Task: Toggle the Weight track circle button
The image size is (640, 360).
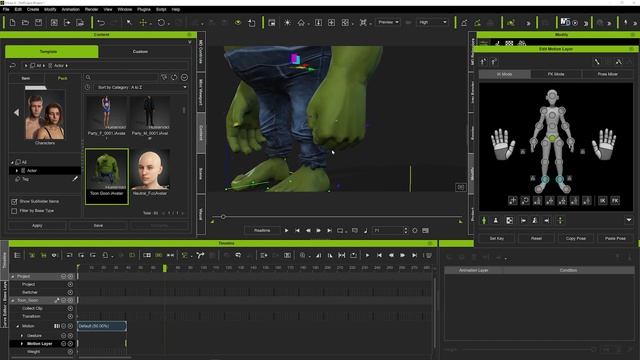Action: pyautogui.click(x=70, y=351)
